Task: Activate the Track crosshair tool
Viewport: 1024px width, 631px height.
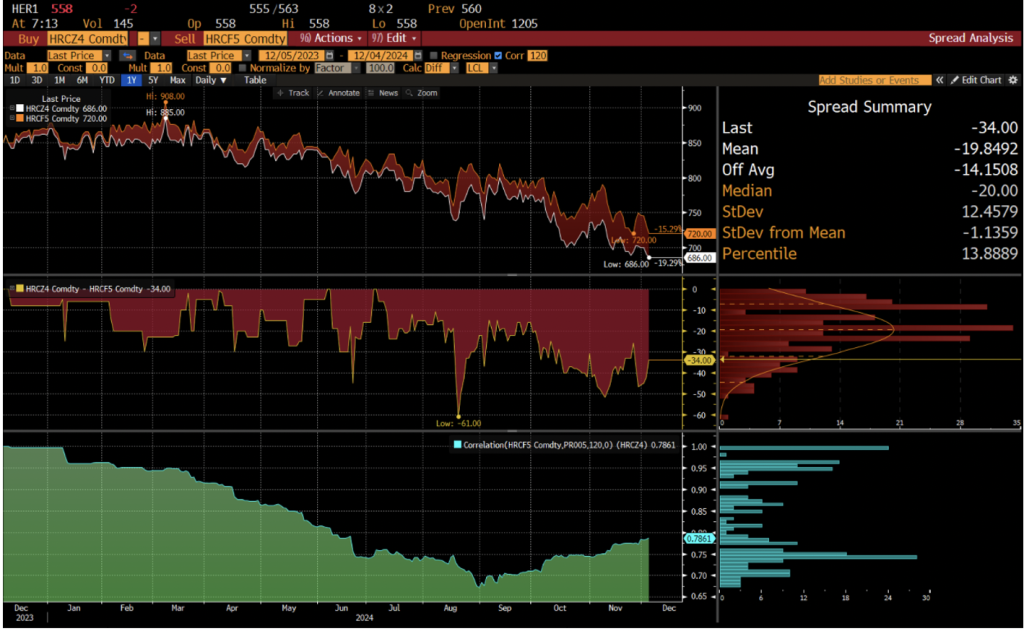Action: (x=294, y=92)
